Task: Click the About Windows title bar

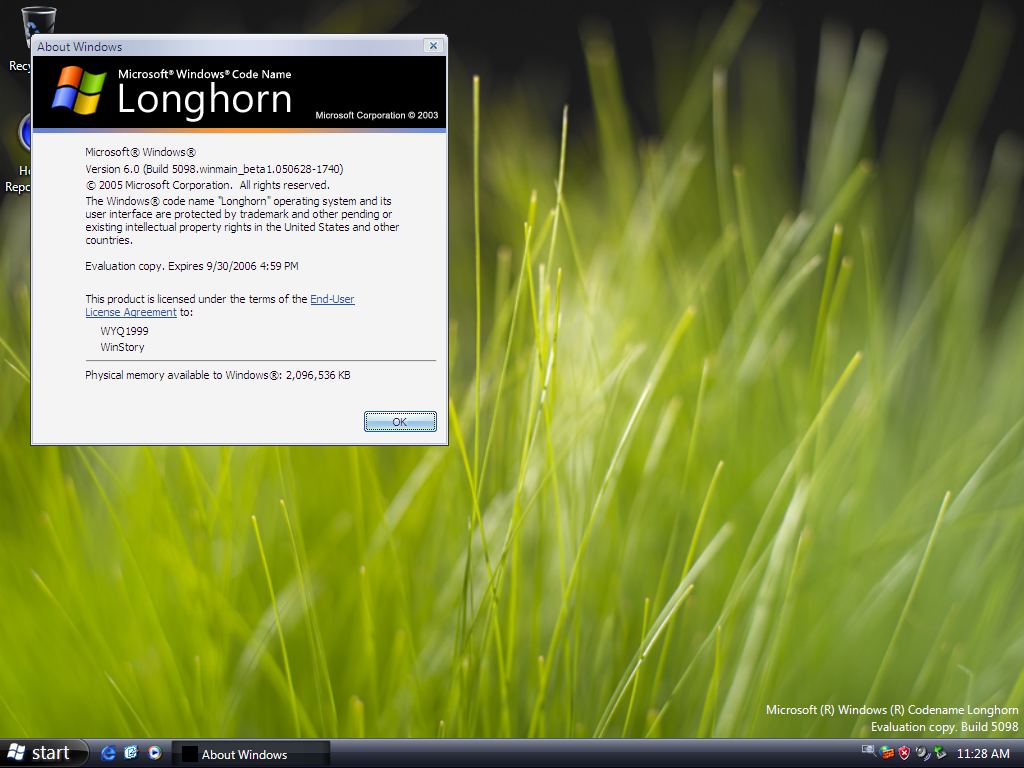Action: tap(229, 46)
